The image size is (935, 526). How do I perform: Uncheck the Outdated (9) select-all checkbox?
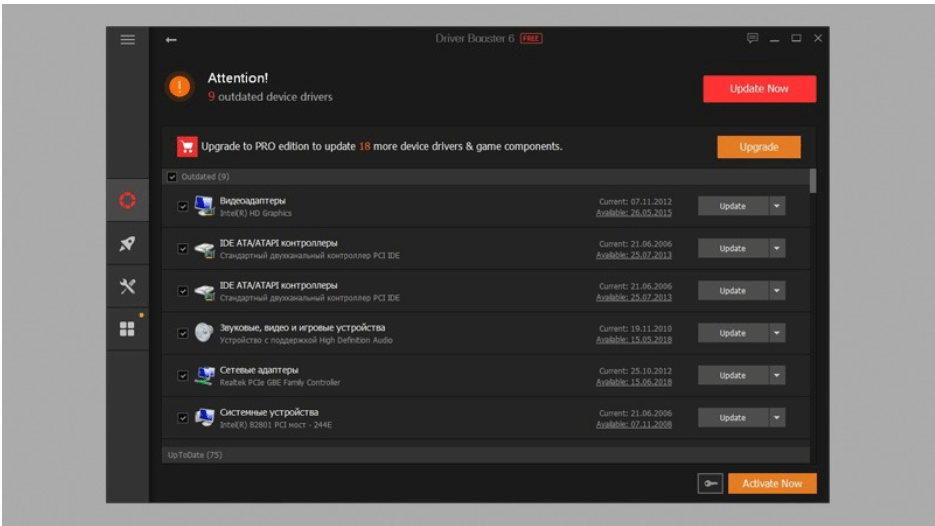point(173,177)
